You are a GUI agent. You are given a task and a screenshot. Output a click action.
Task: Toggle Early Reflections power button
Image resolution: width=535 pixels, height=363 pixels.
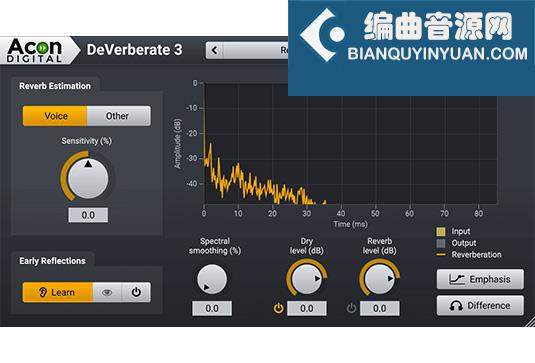tap(136, 292)
